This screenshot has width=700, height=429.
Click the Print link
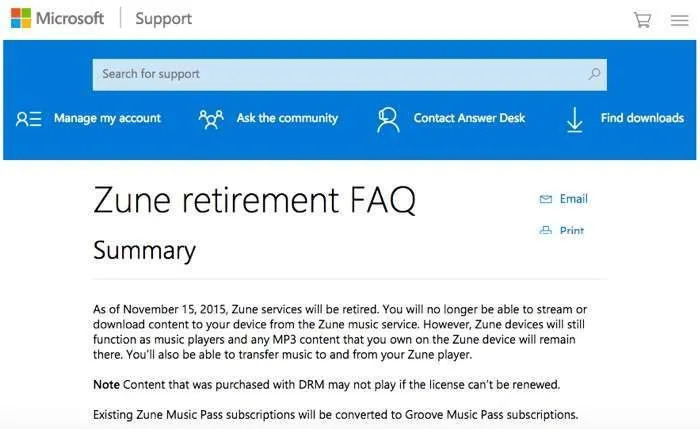tap(572, 230)
